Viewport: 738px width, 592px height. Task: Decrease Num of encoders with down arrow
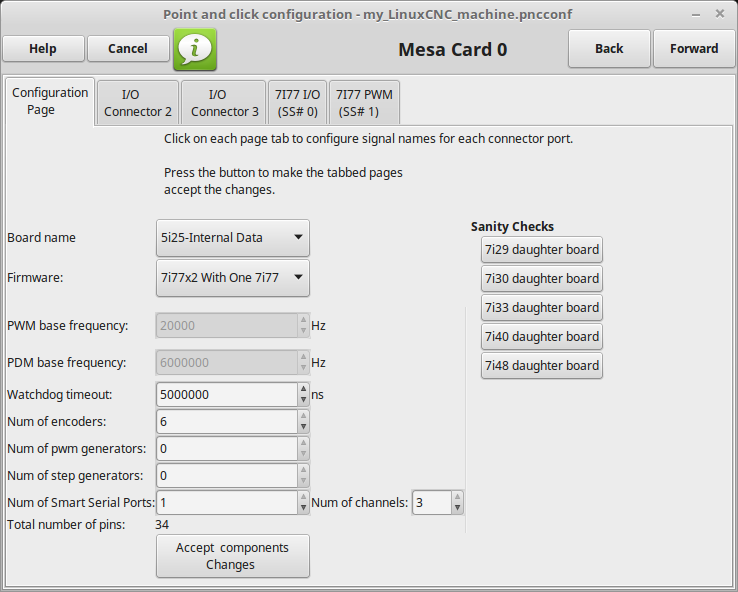pyautogui.click(x=304, y=427)
